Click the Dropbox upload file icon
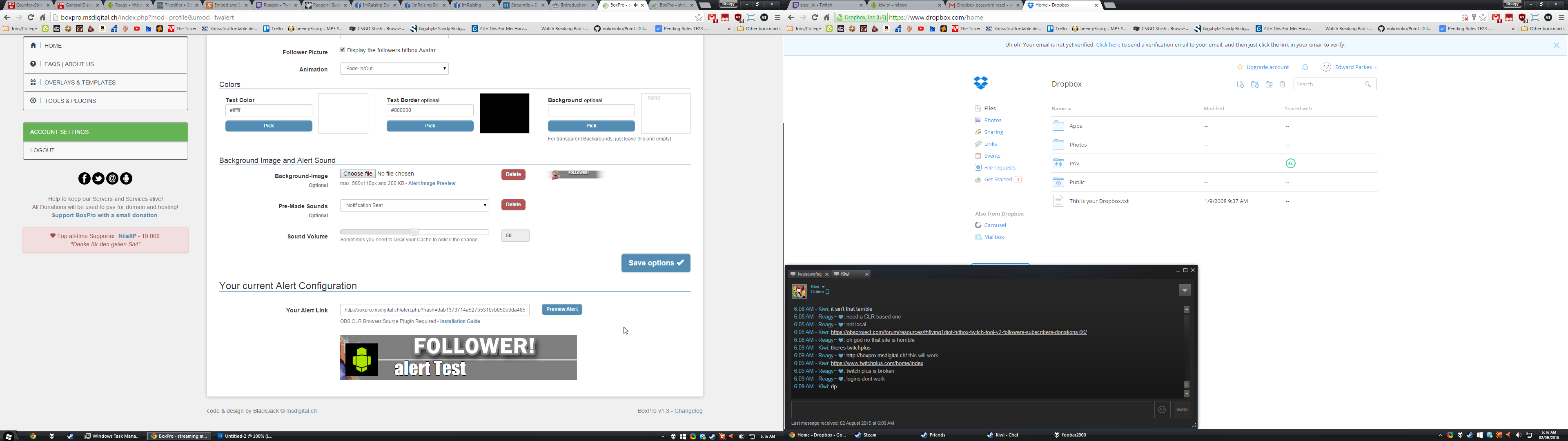 click(x=1240, y=85)
